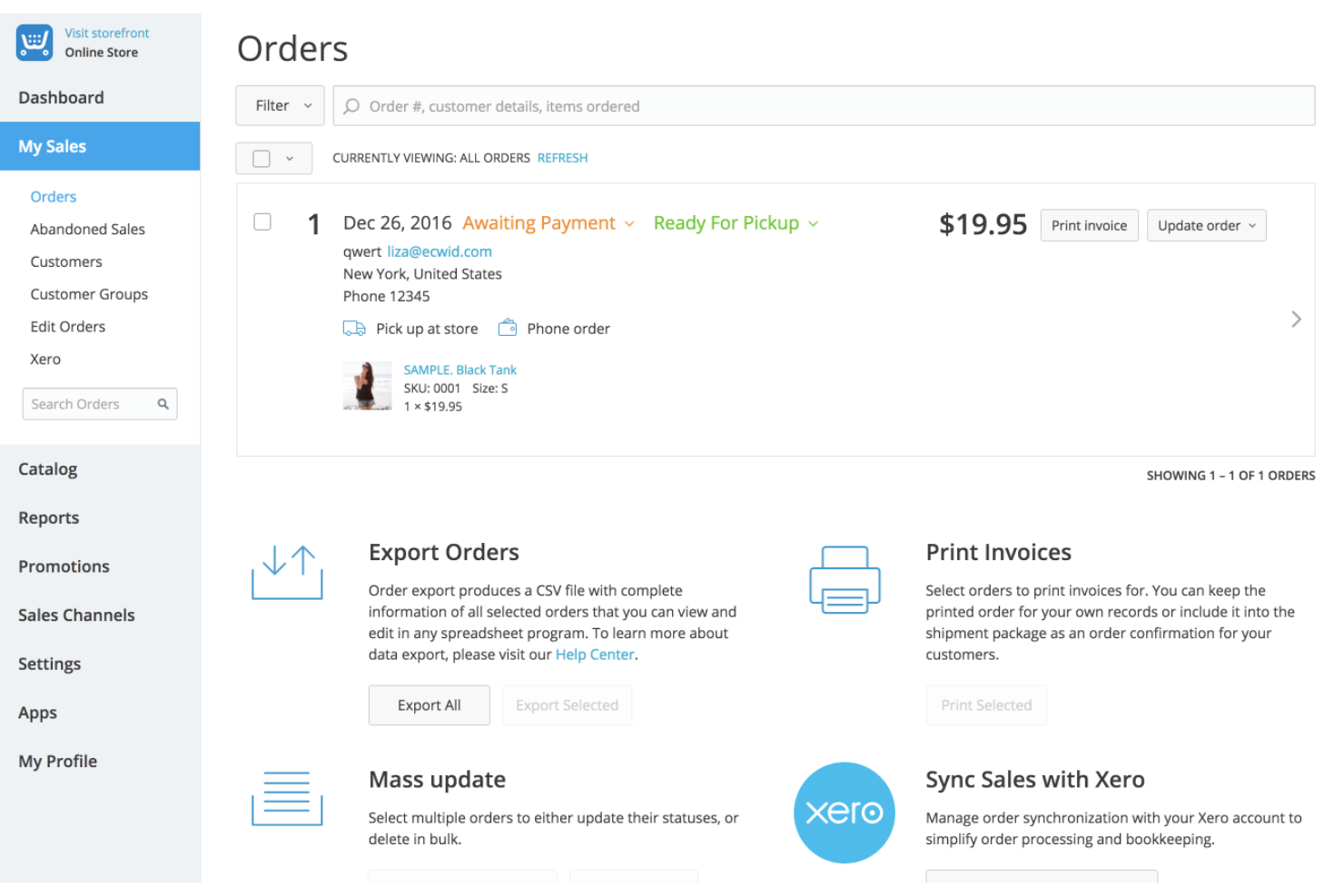Viewport: 1344px width, 896px height.
Task: Open the Update order dropdown
Action: [x=1206, y=225]
